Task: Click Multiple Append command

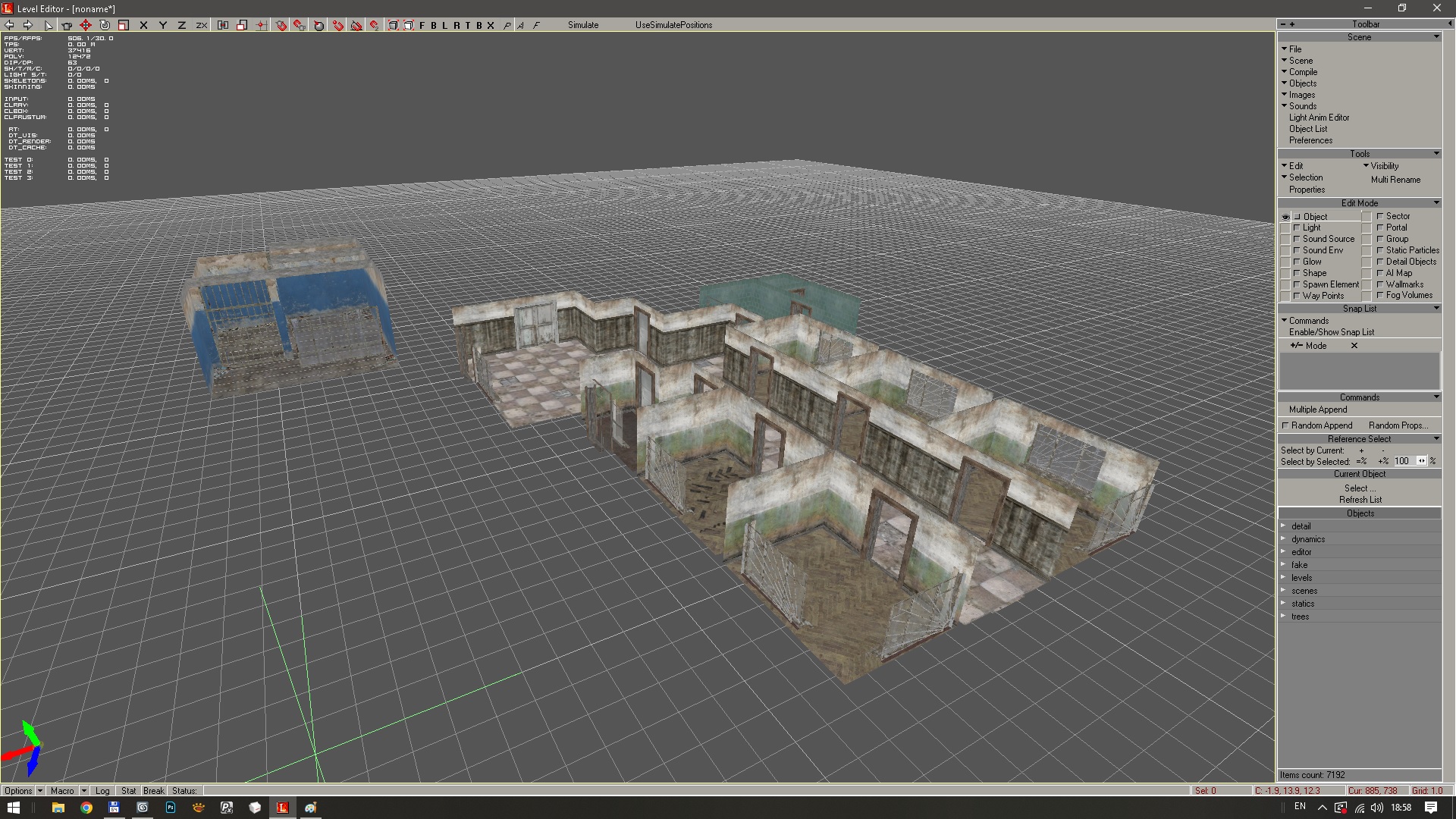Action: [x=1318, y=409]
